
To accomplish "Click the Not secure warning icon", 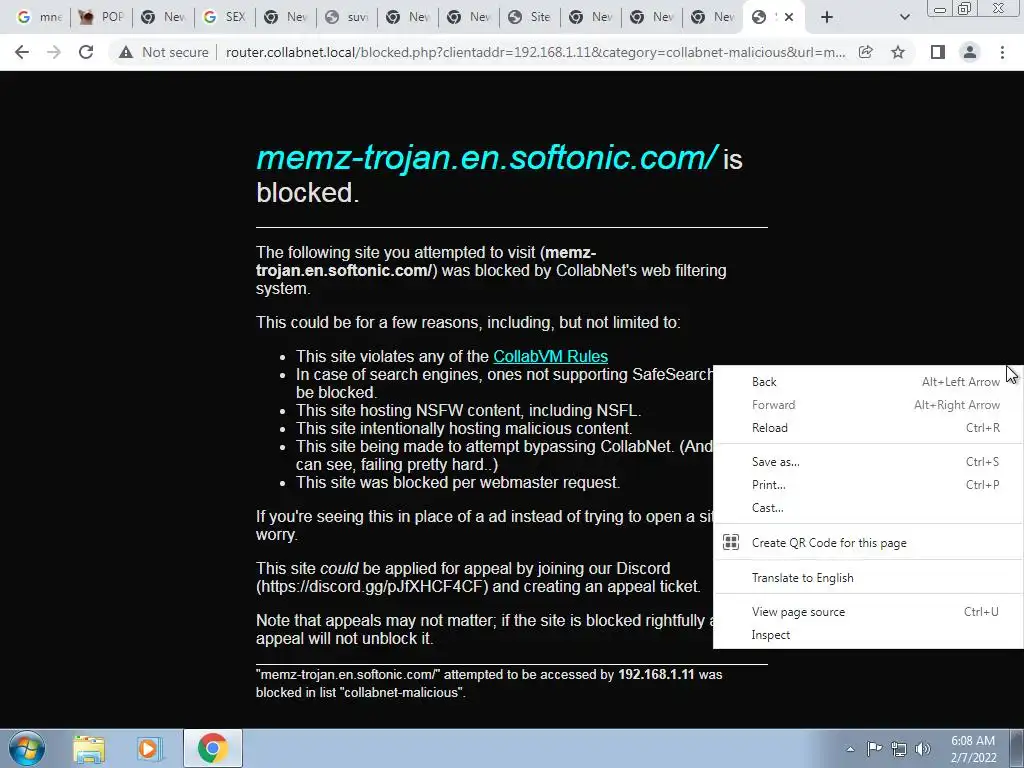I will click(x=126, y=52).
